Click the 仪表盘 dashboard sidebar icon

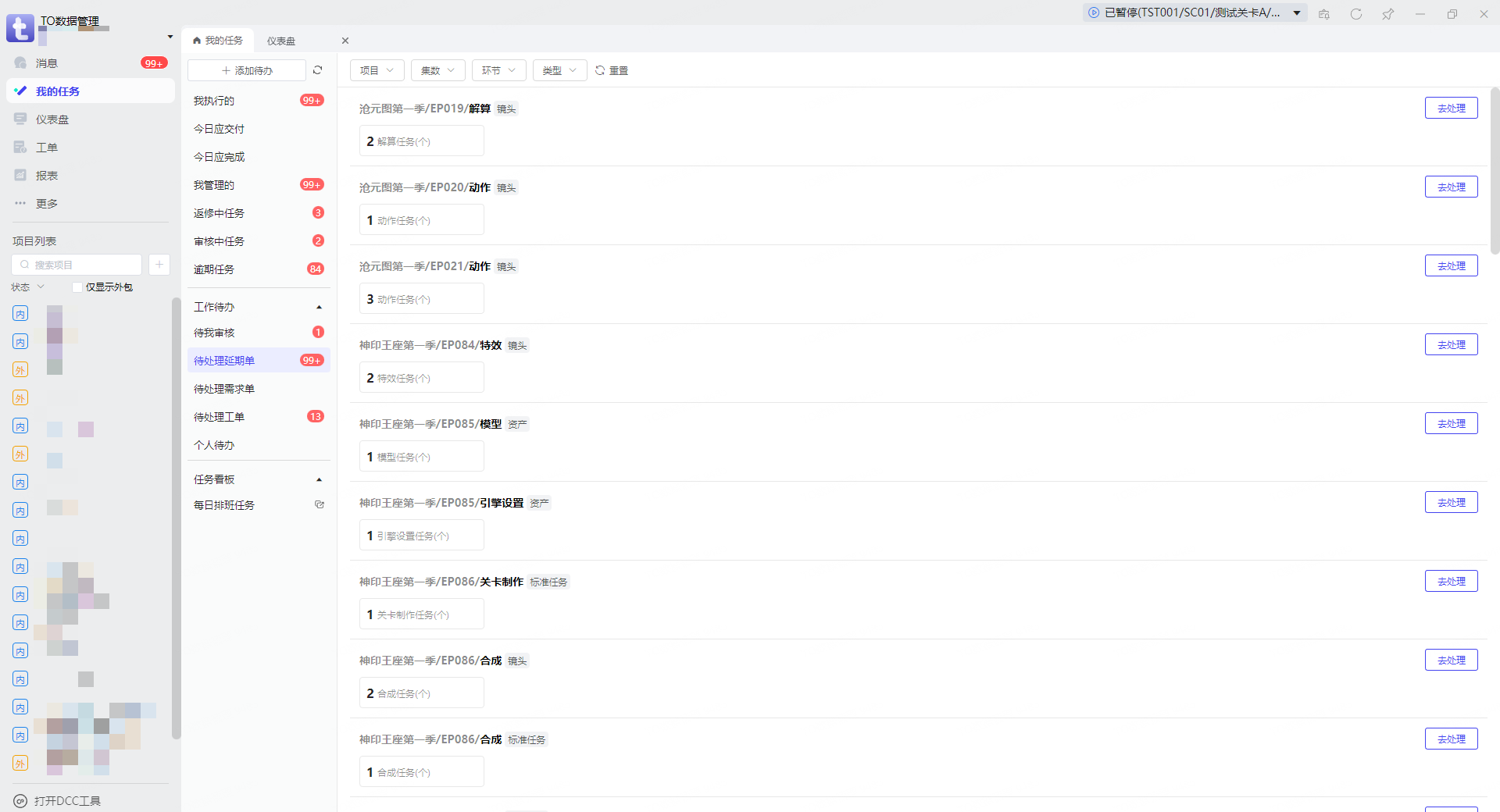pos(21,119)
